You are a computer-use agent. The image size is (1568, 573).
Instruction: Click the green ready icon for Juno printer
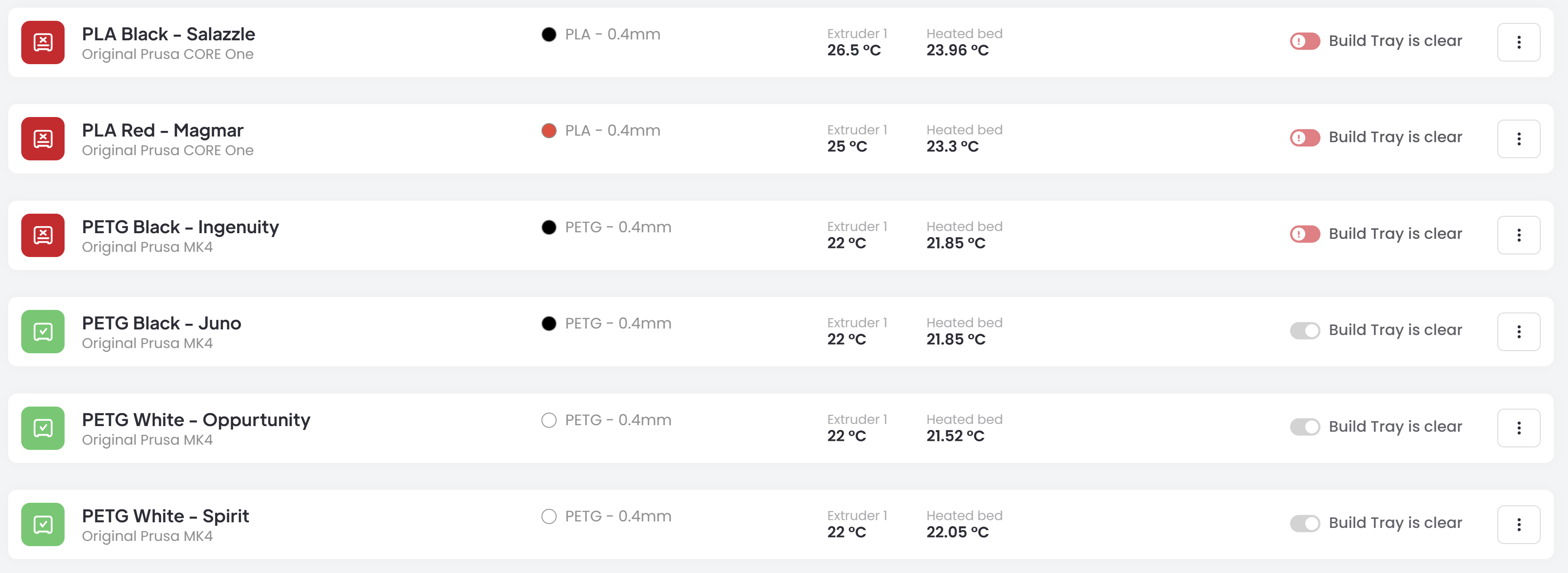pos(42,332)
